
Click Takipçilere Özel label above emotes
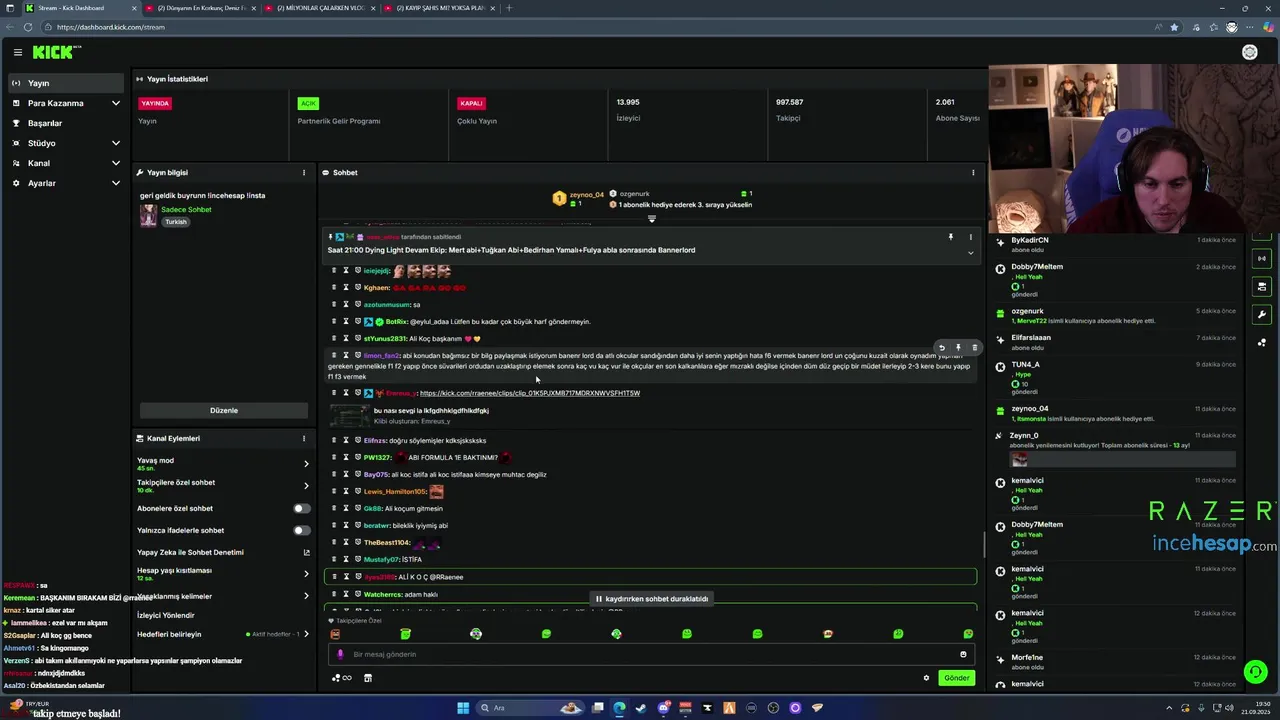coord(359,620)
